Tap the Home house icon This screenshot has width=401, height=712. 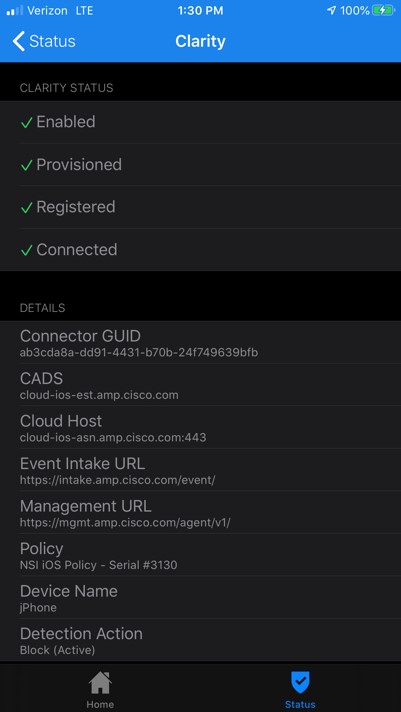(x=100, y=684)
